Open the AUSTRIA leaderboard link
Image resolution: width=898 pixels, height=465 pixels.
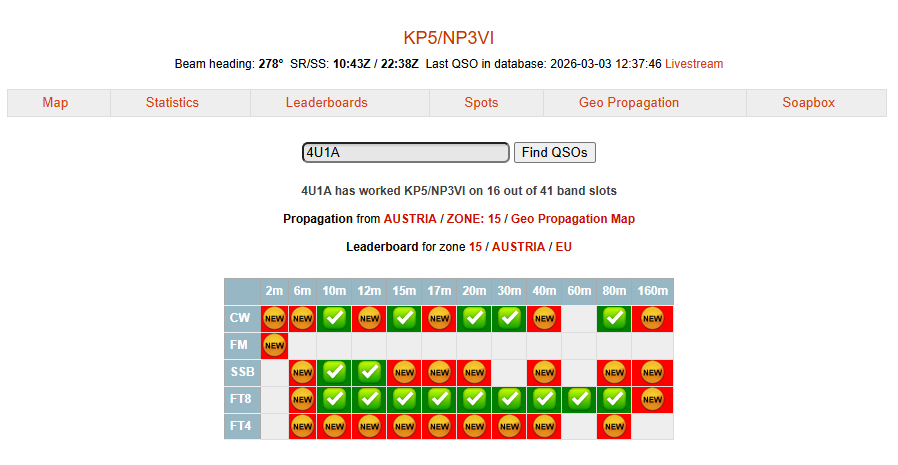[x=518, y=247]
